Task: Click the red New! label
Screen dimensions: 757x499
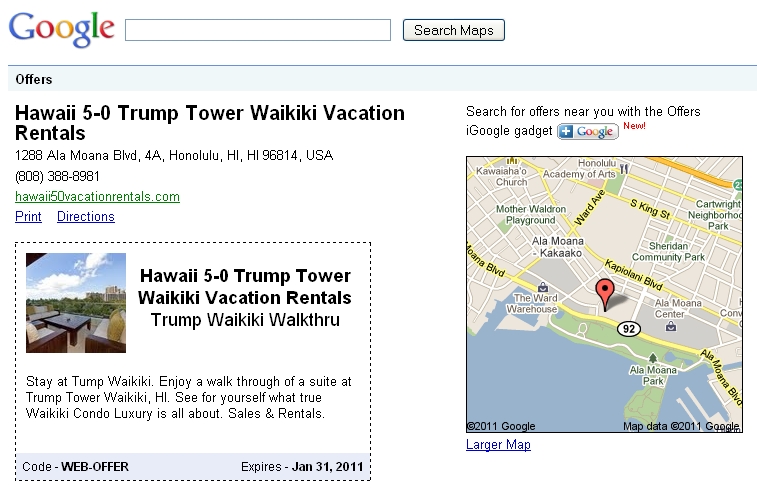Action: click(x=634, y=126)
